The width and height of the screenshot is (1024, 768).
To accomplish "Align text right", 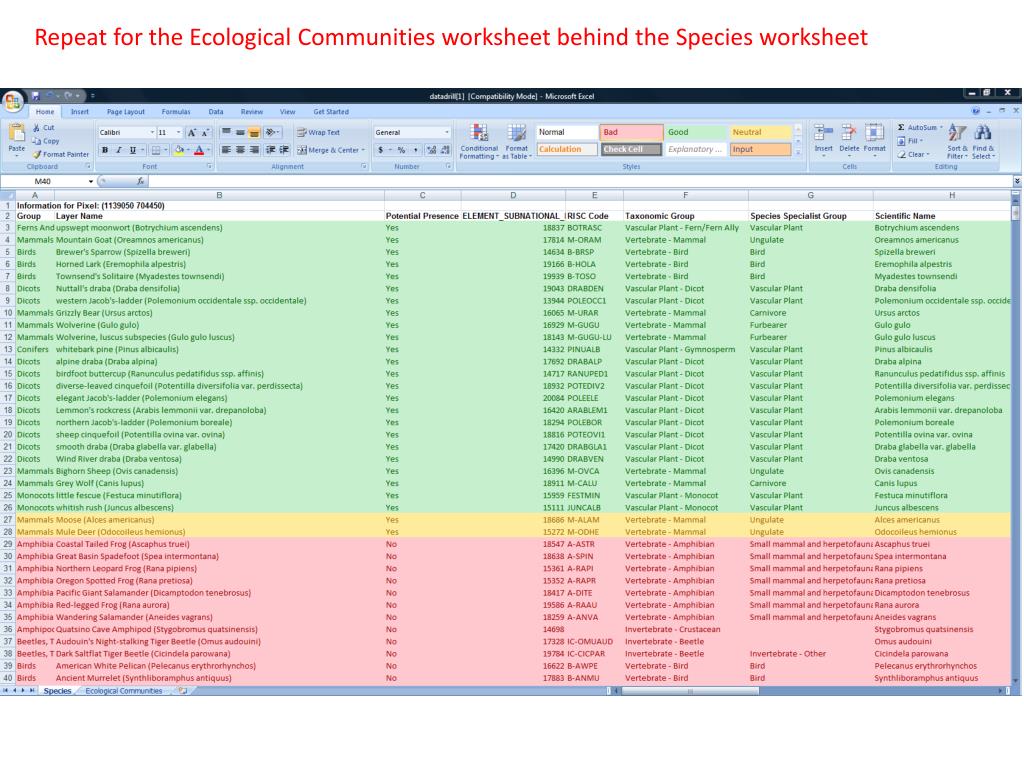I will coord(254,150).
